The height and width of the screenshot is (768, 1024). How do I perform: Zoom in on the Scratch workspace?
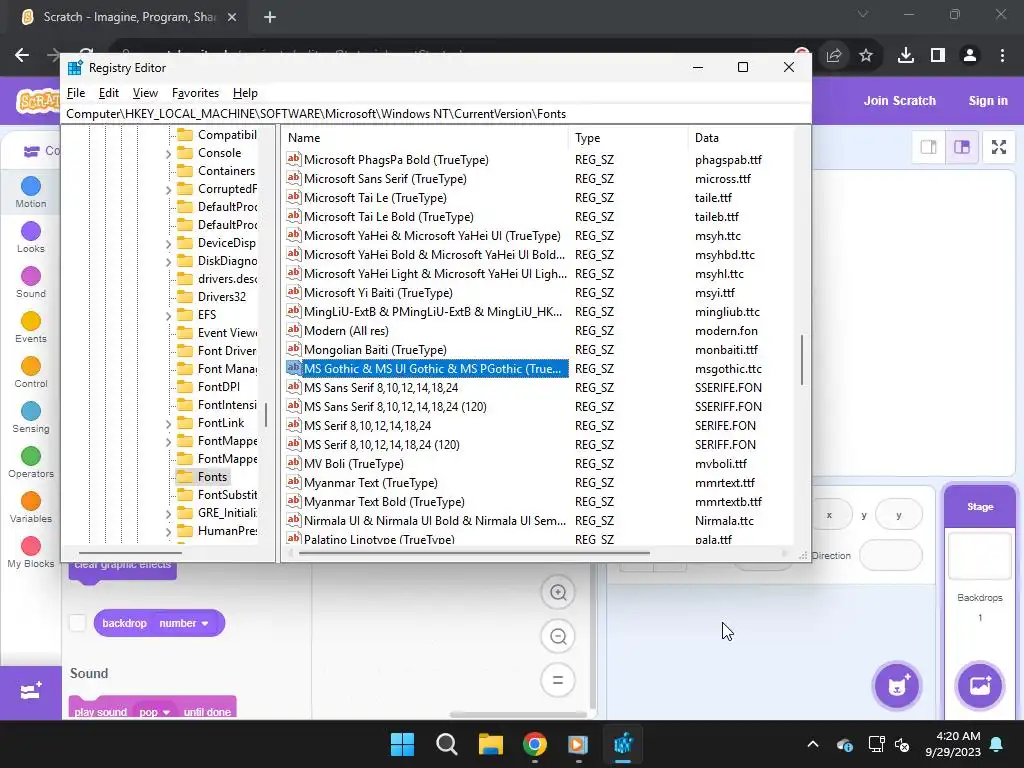click(x=558, y=592)
